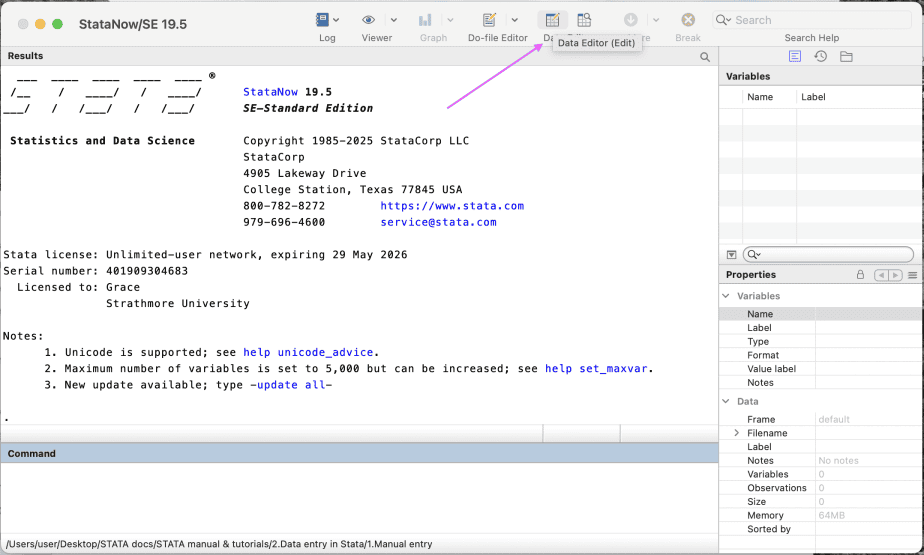
Task: Toggle the Properties lock icon
Action: pos(860,275)
